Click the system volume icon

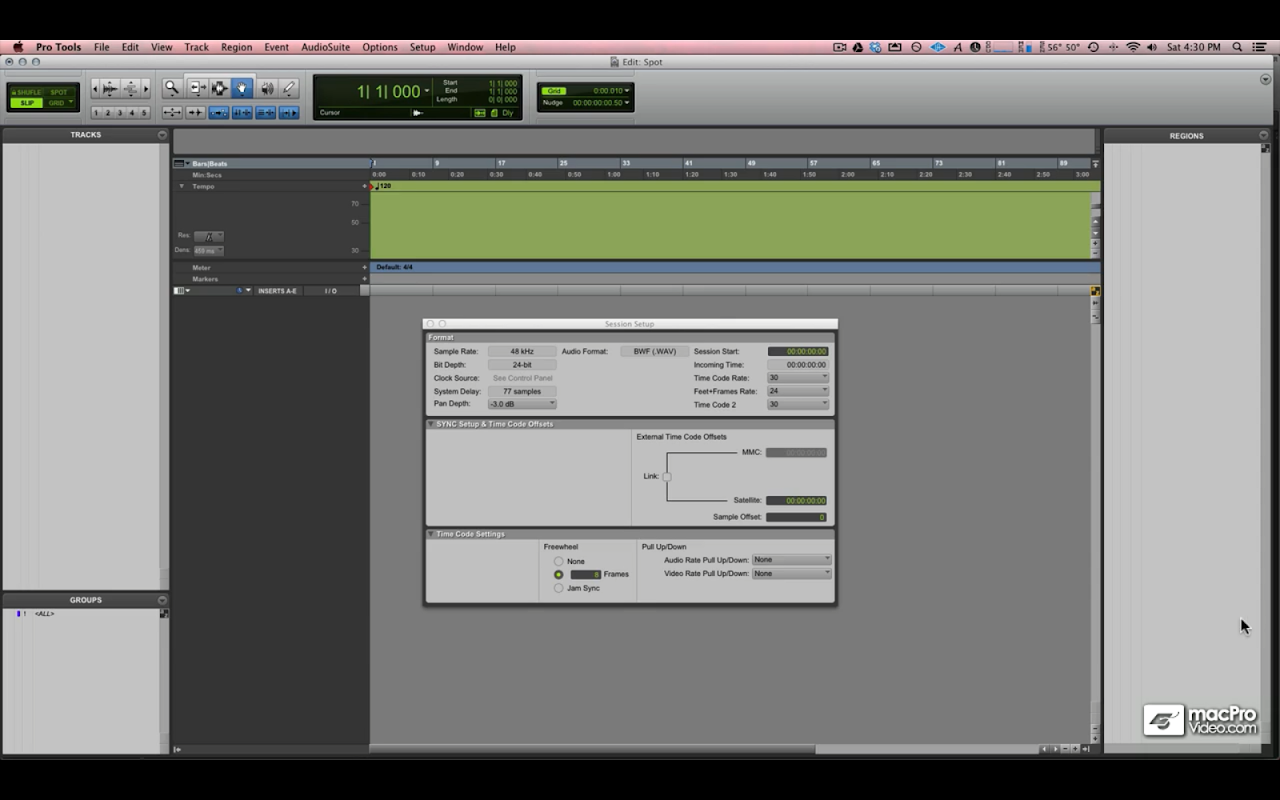pyautogui.click(x=1152, y=47)
